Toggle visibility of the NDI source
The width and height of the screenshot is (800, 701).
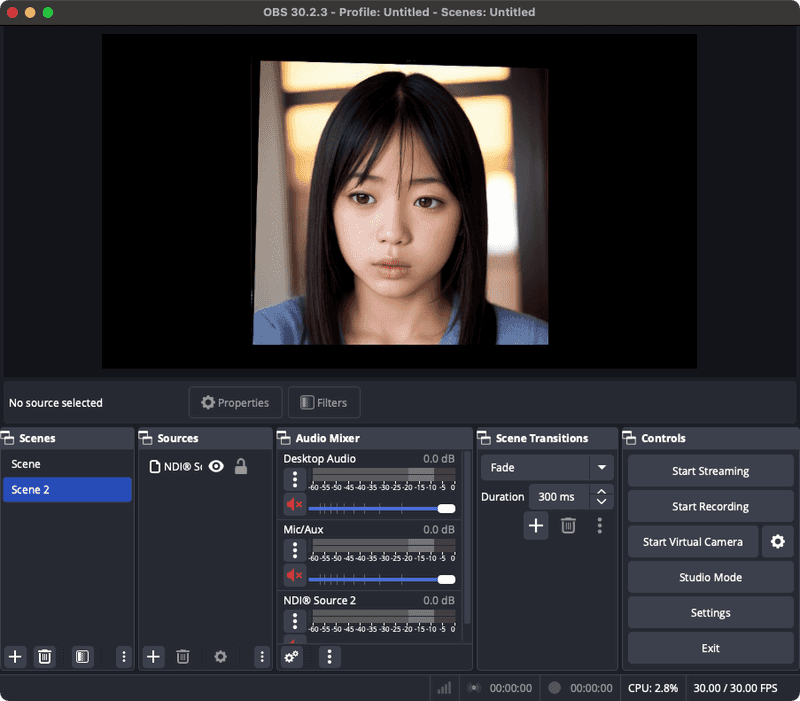216,466
